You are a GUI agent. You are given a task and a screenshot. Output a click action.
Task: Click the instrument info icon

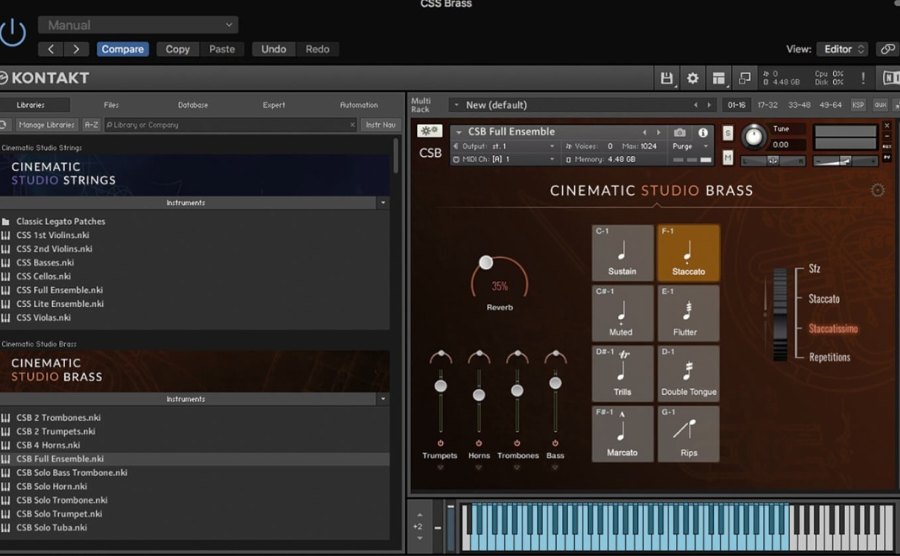(x=703, y=133)
